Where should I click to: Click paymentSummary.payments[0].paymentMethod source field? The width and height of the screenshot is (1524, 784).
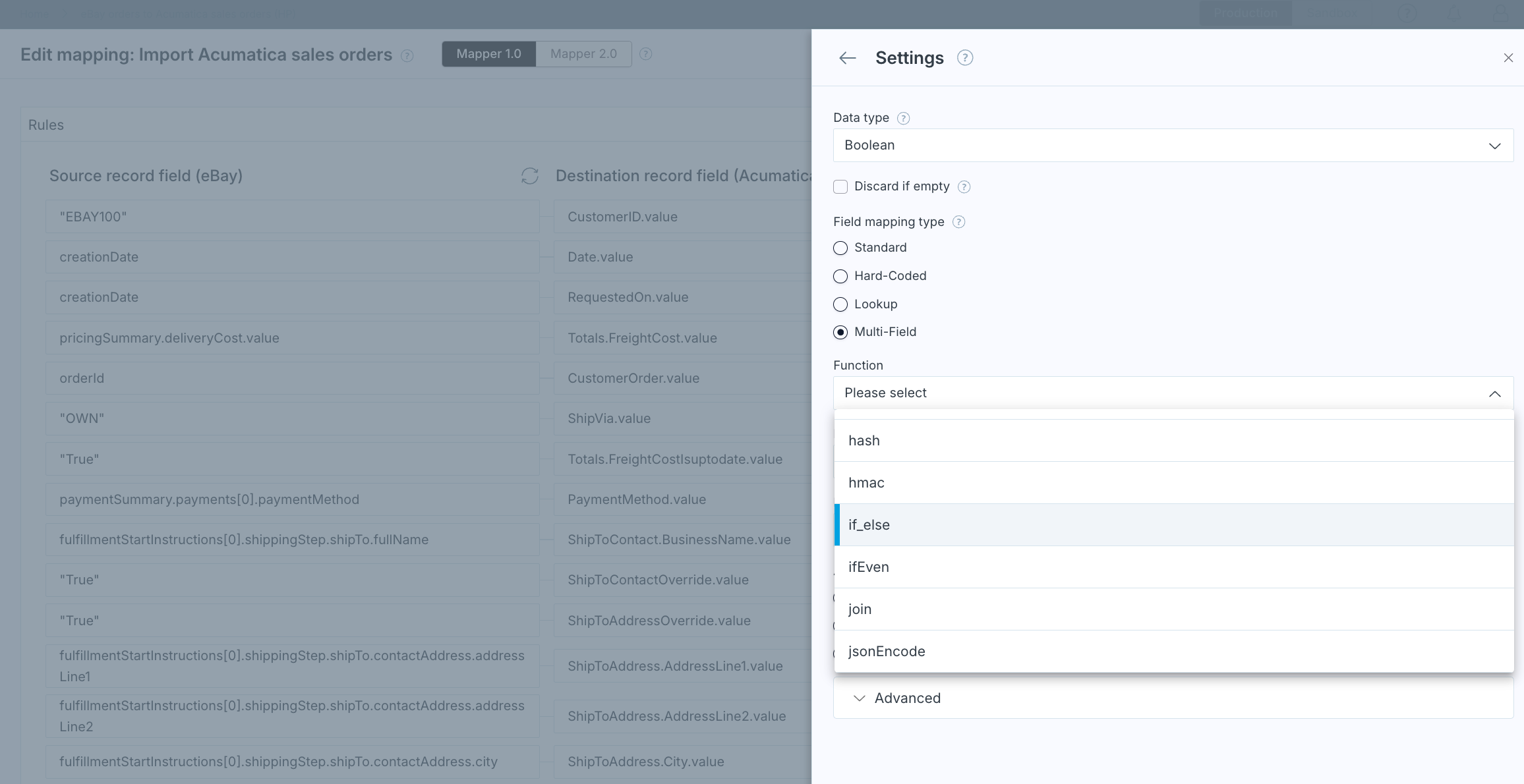tap(292, 499)
